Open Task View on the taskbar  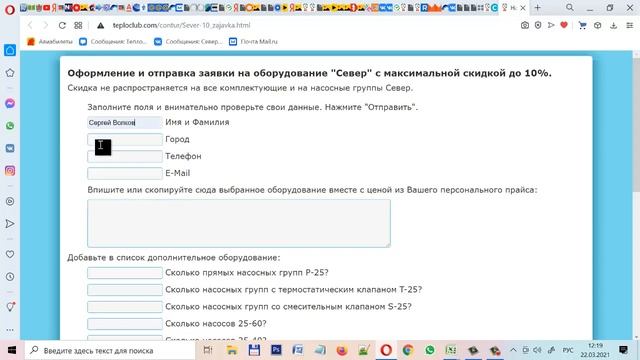click(x=208, y=350)
